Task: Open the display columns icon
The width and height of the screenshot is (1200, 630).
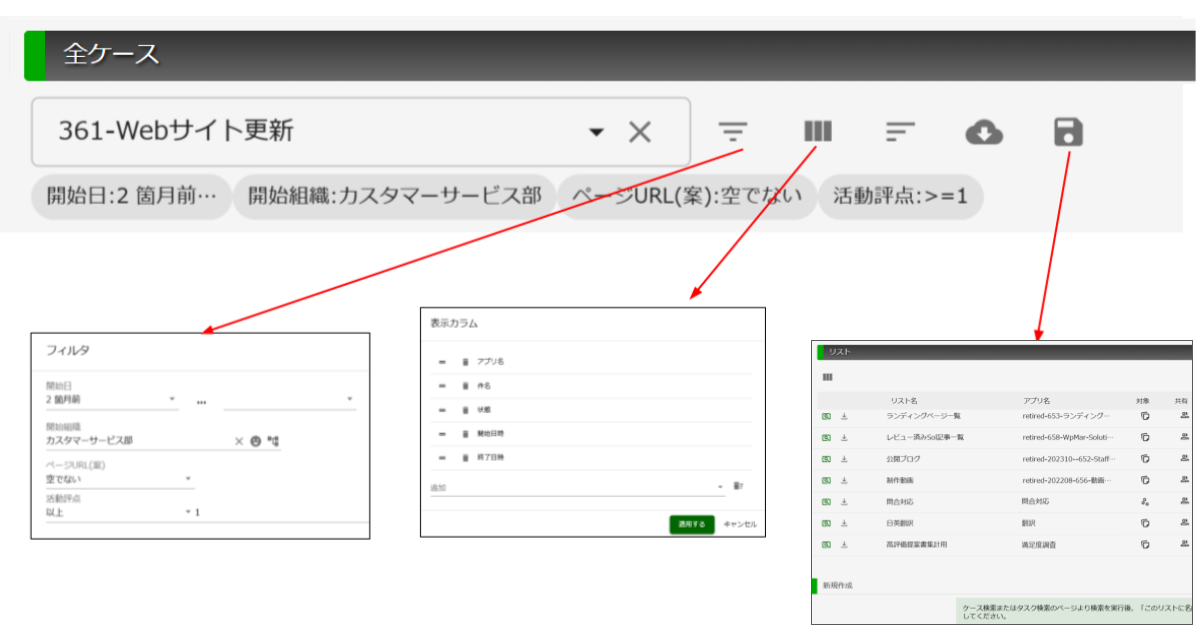Action: [817, 132]
